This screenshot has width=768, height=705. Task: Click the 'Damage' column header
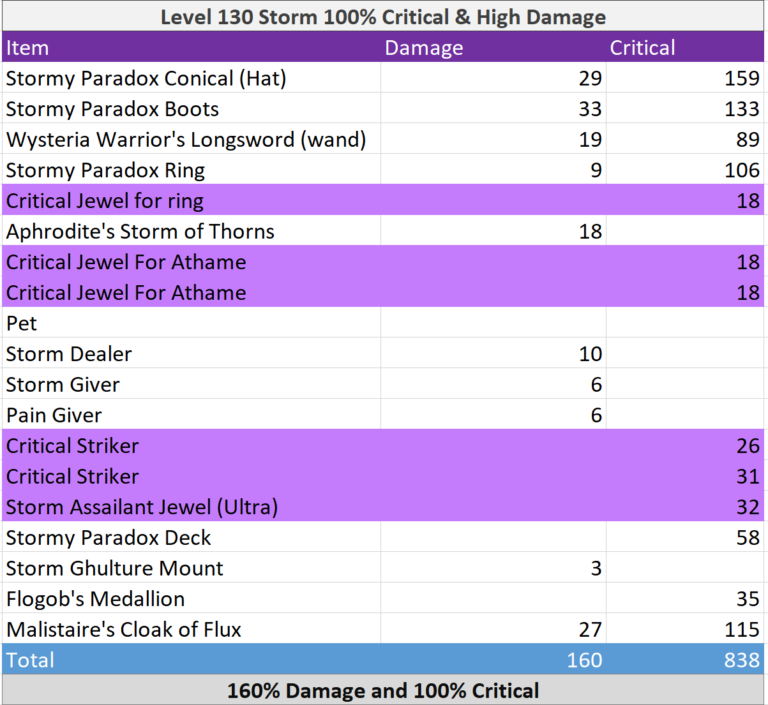[x=493, y=48]
